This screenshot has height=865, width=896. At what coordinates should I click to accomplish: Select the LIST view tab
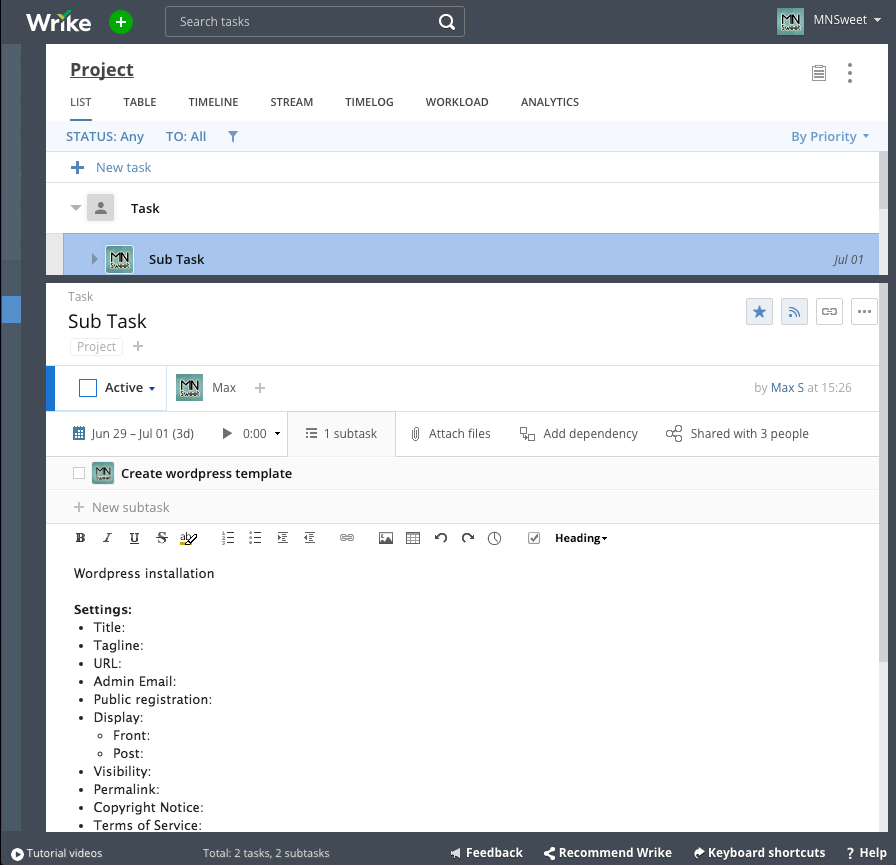(x=81, y=102)
